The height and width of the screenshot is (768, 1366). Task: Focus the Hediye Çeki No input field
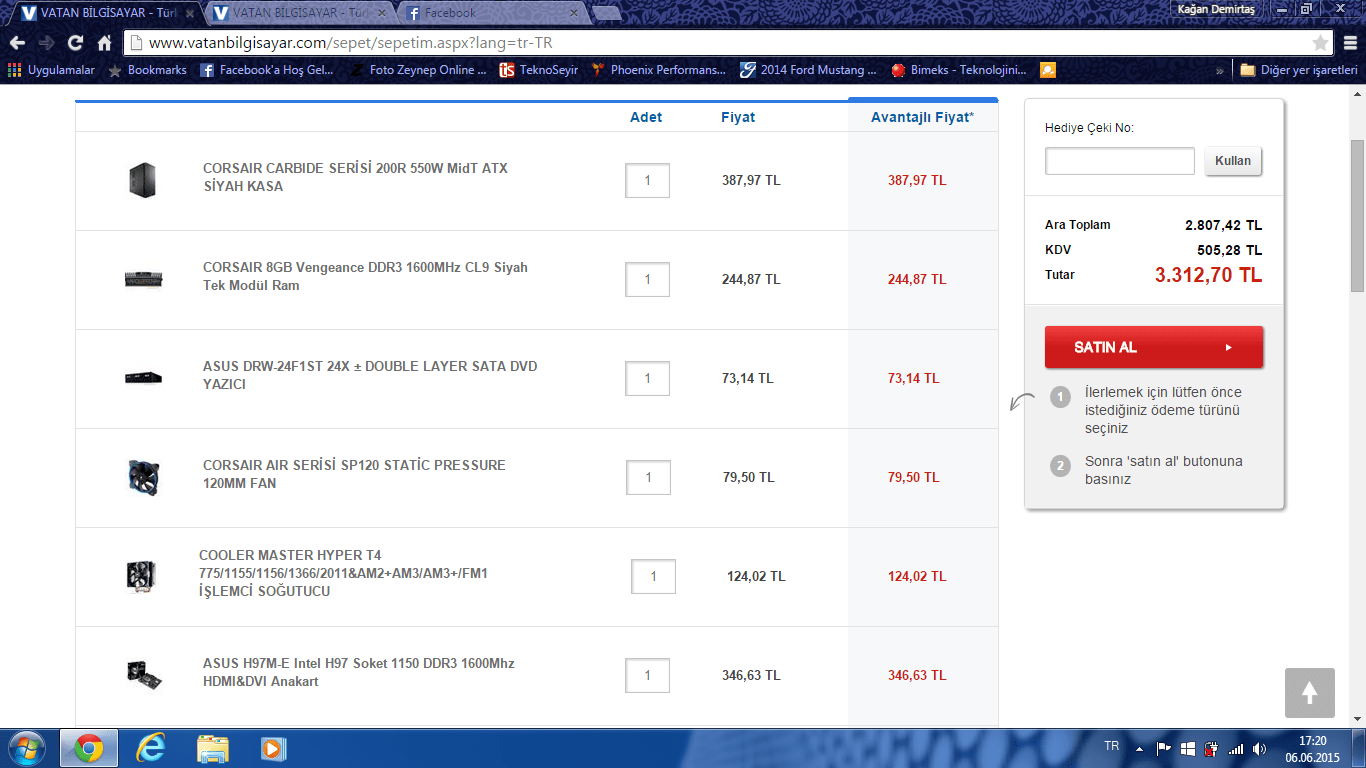[x=1120, y=161]
